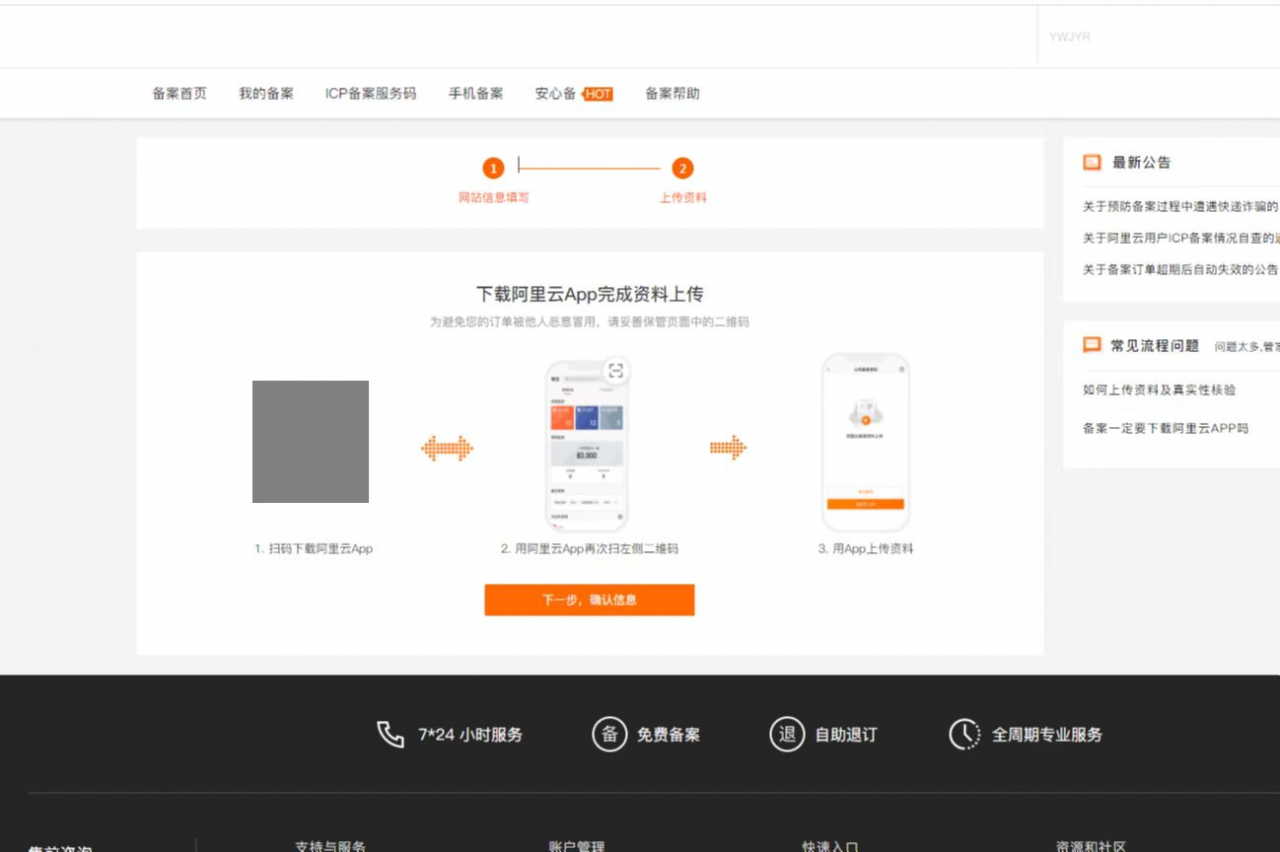
Task: Select the ICP备案服务码 navigation item
Action: click(x=370, y=94)
